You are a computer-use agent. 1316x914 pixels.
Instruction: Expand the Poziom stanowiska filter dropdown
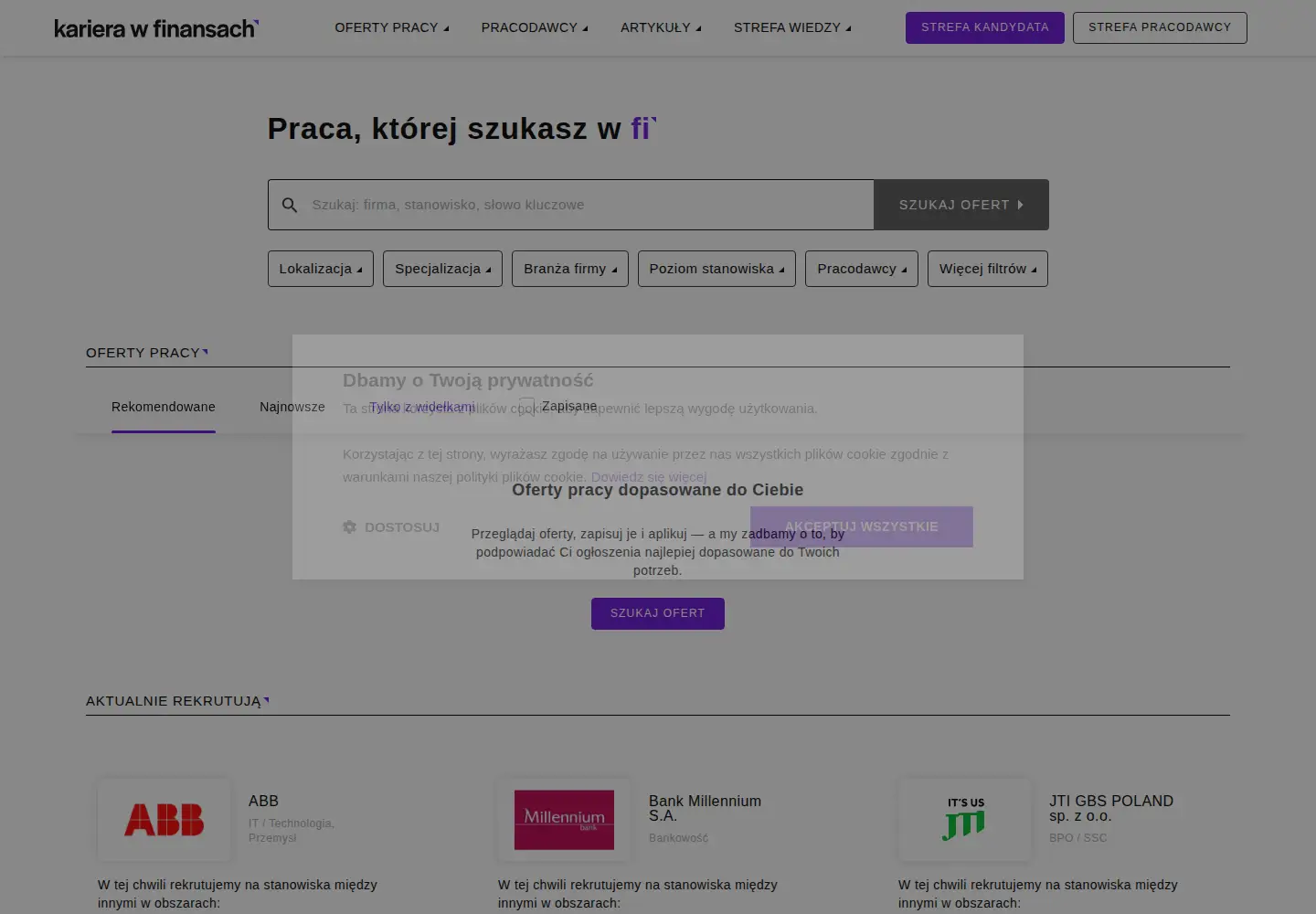716,269
